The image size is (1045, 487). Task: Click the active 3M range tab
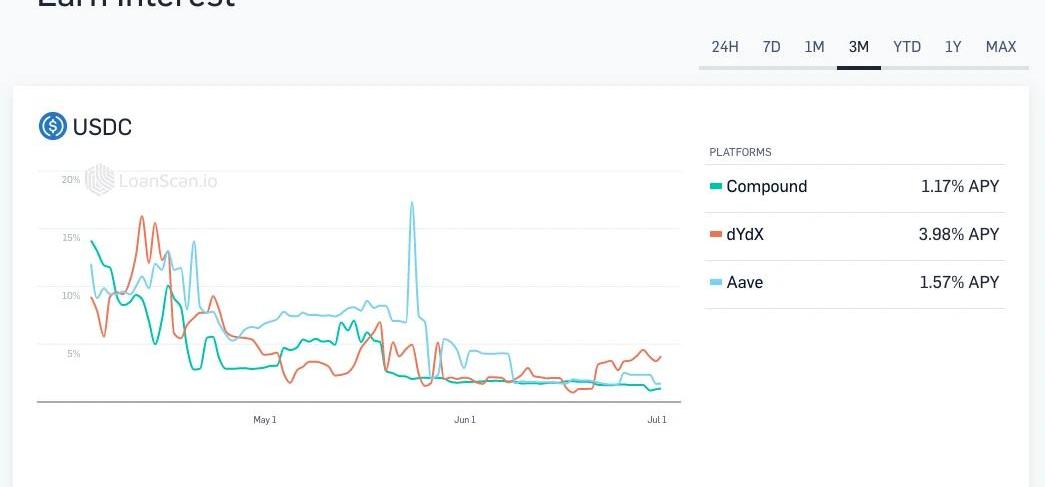pyautogui.click(x=858, y=47)
